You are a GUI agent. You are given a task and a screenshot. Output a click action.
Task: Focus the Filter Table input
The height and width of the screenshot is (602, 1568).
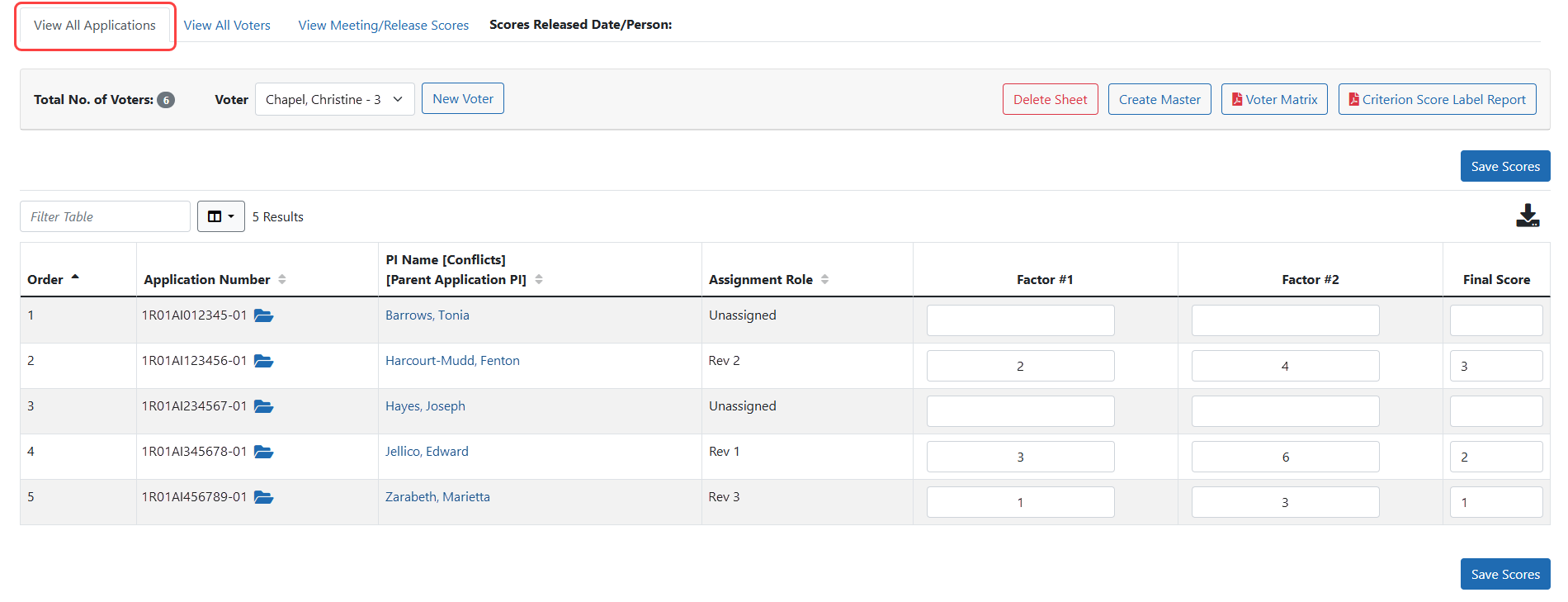(105, 216)
